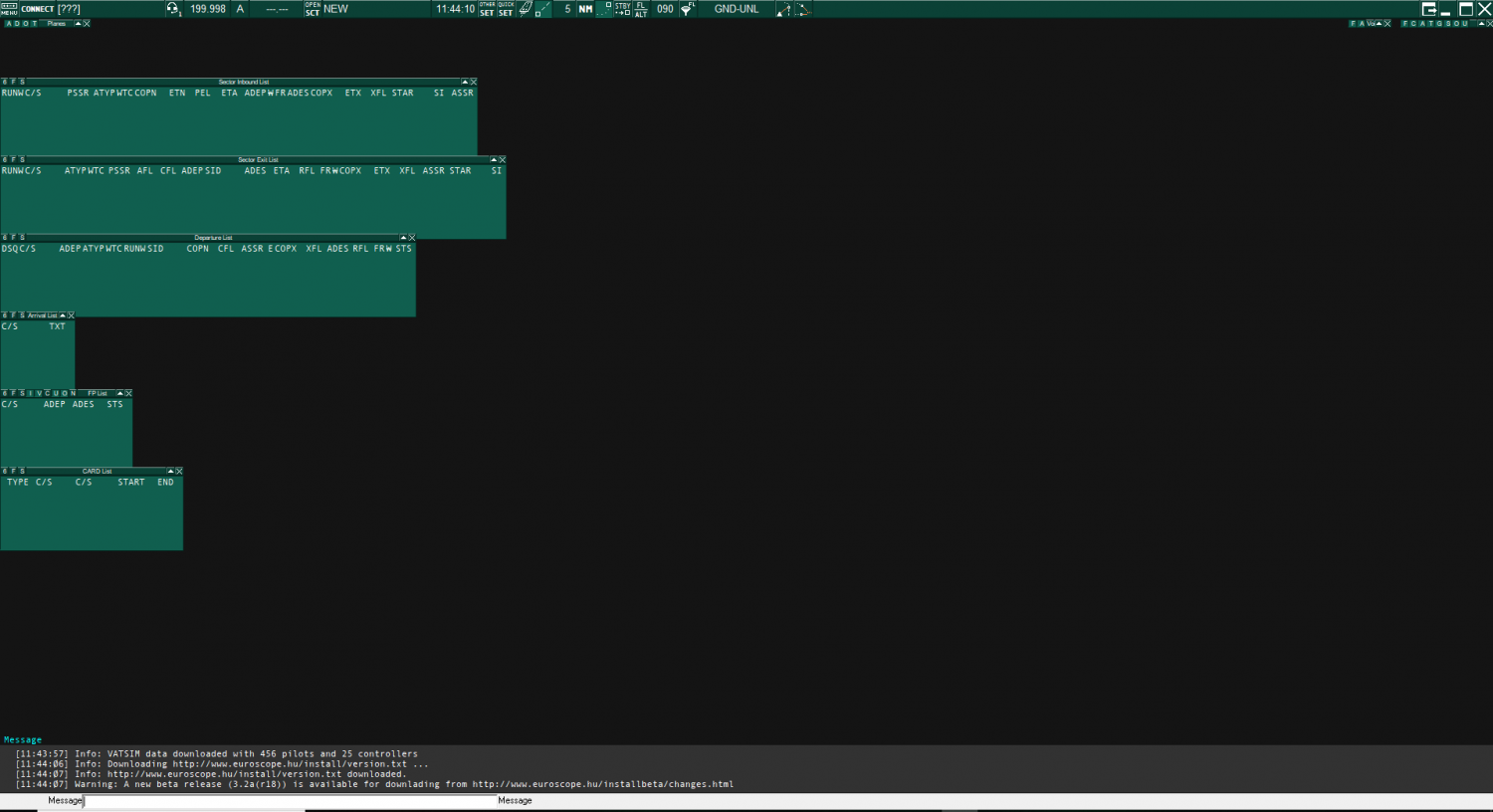The height and width of the screenshot is (812, 1493).
Task: Click the 199.998 primary frequency
Action: point(208,9)
